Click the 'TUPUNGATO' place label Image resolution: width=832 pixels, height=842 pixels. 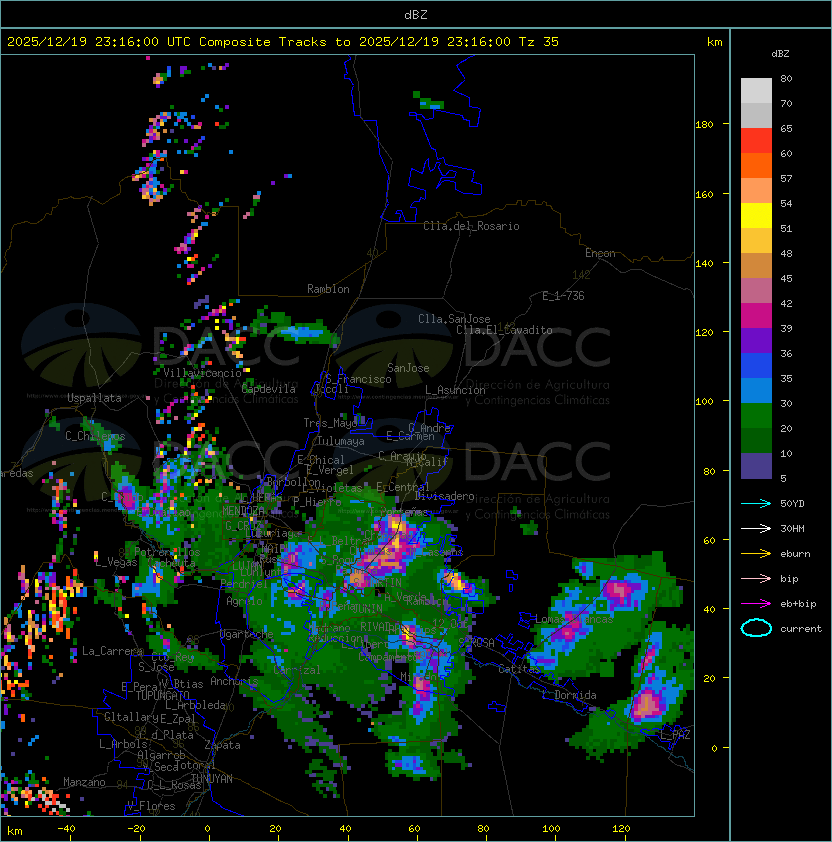coord(162,695)
